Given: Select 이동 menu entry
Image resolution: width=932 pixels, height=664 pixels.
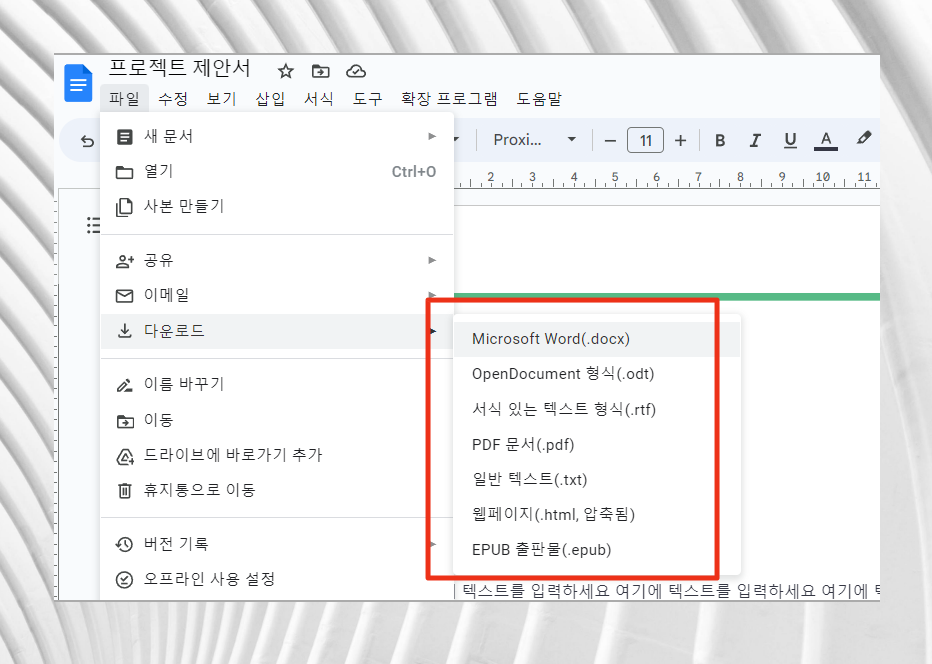Looking at the screenshot, I should pyautogui.click(x=277, y=420).
